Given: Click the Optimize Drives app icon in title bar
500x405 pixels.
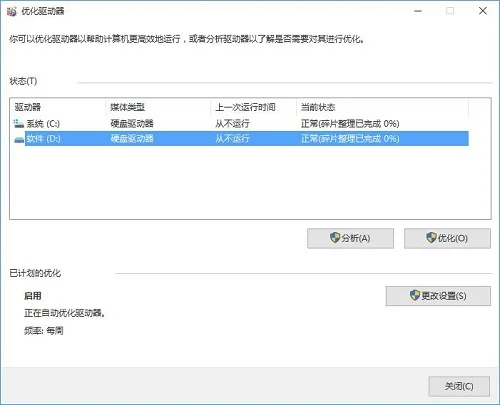Looking at the screenshot, I should click(x=12, y=11).
